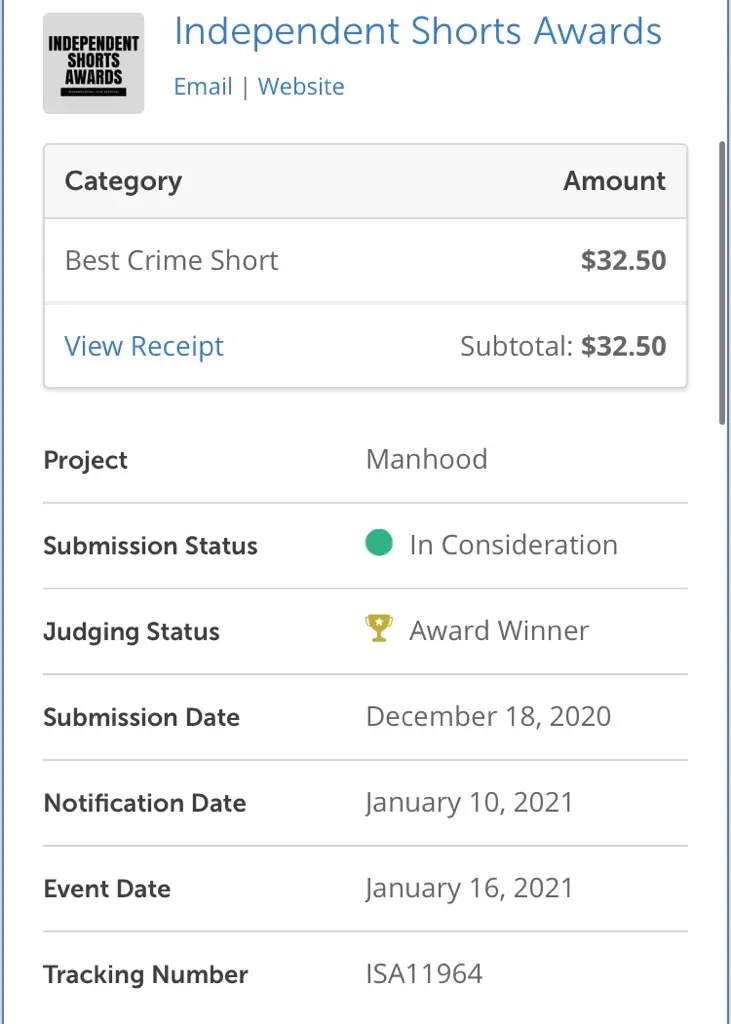Click the vertical scrollbar on the right

(722, 282)
